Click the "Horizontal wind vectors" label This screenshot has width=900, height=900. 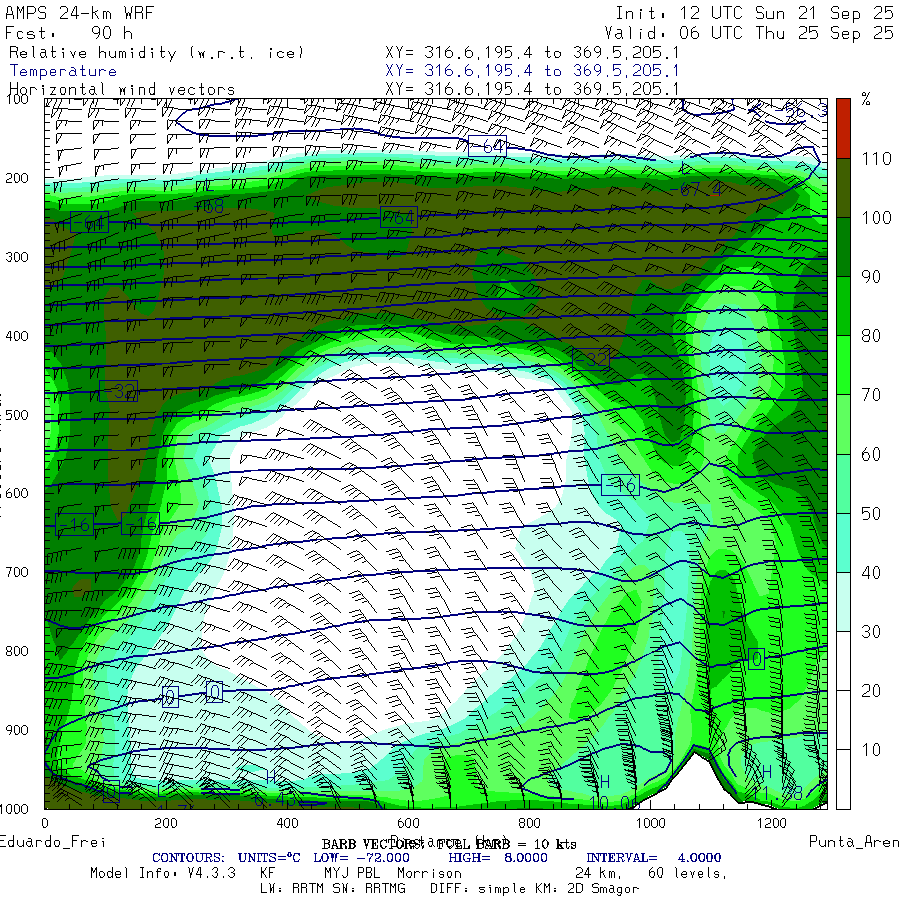pos(122,90)
